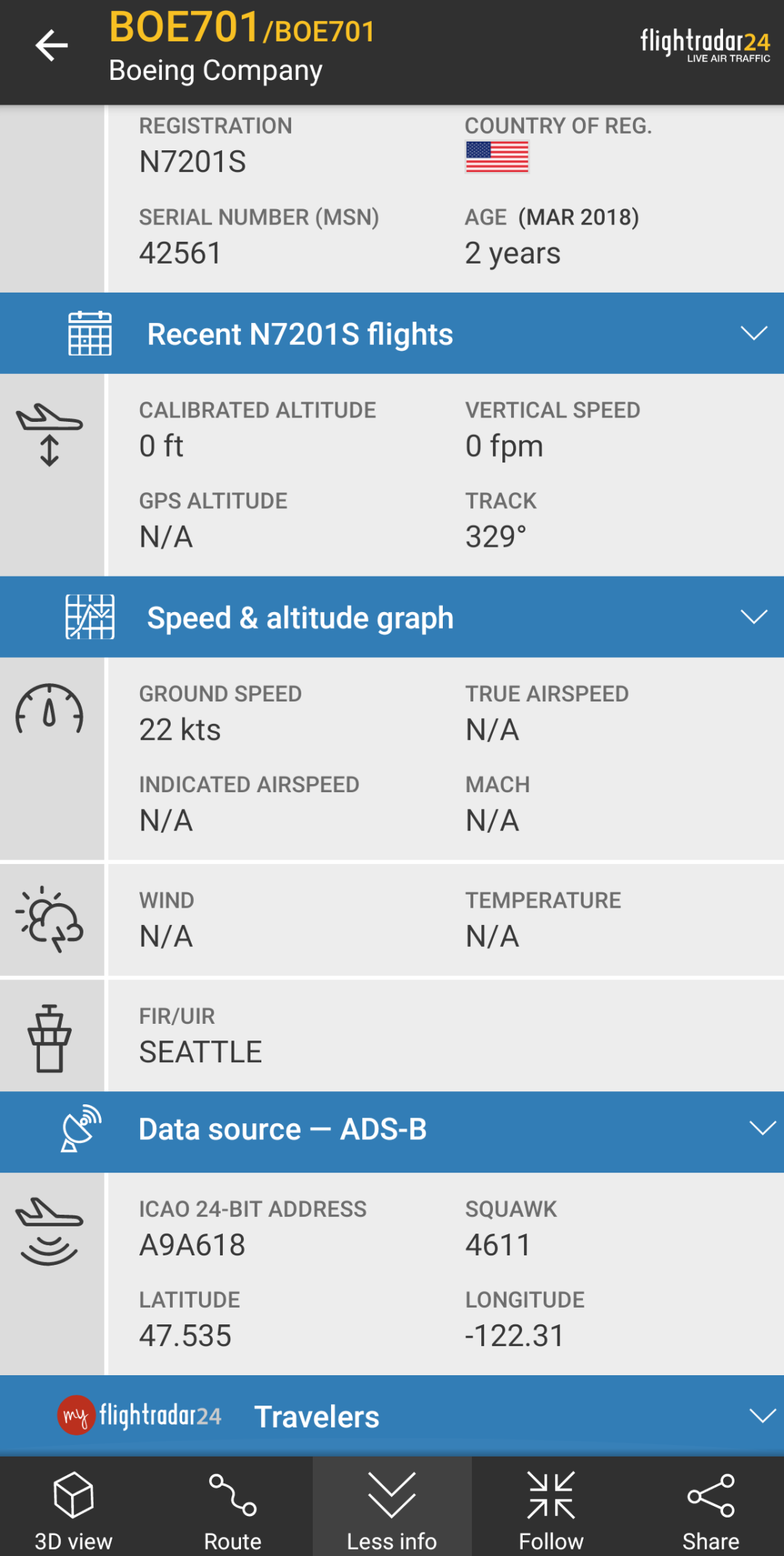Expand Data source ADS-B section
This screenshot has height=1556, width=784.
[x=761, y=1128]
